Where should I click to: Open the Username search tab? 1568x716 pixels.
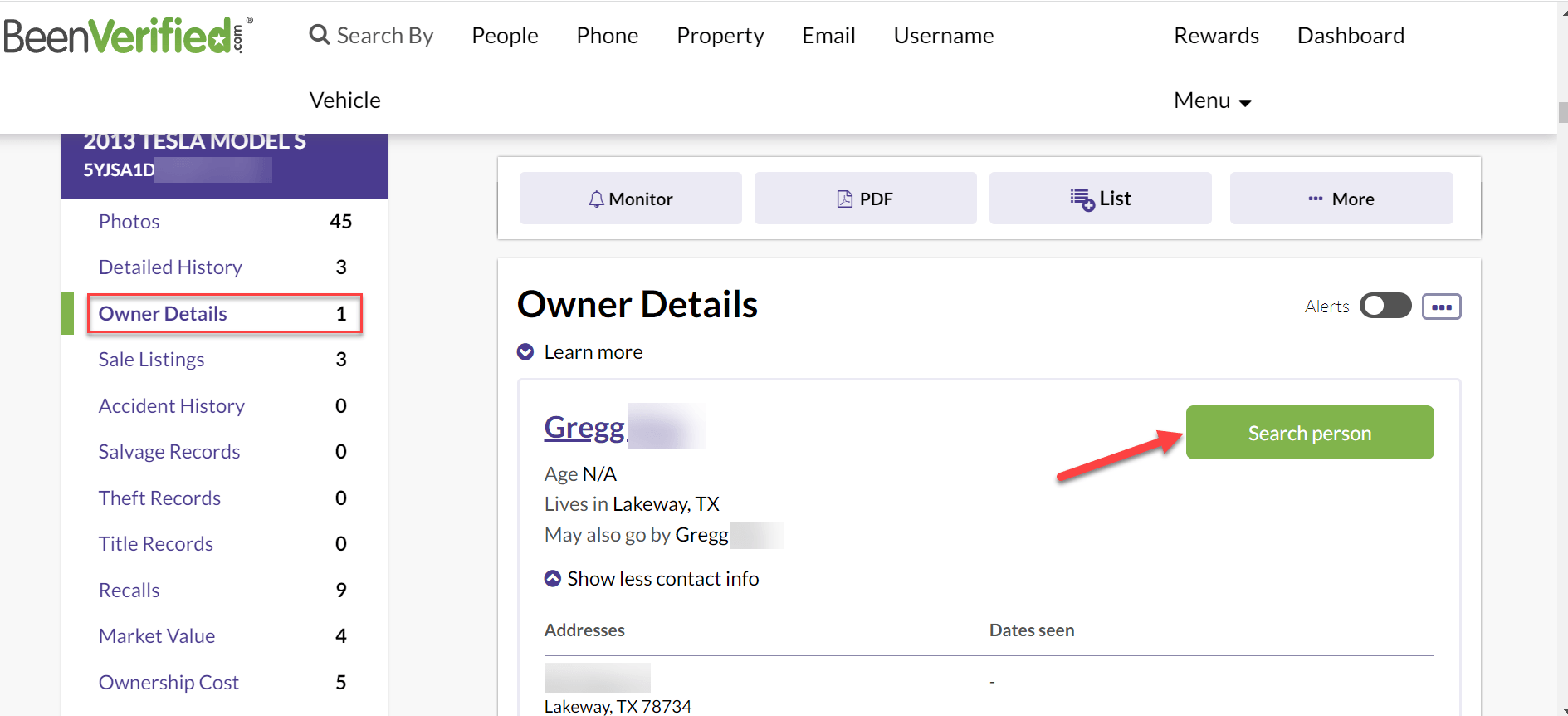tap(944, 36)
